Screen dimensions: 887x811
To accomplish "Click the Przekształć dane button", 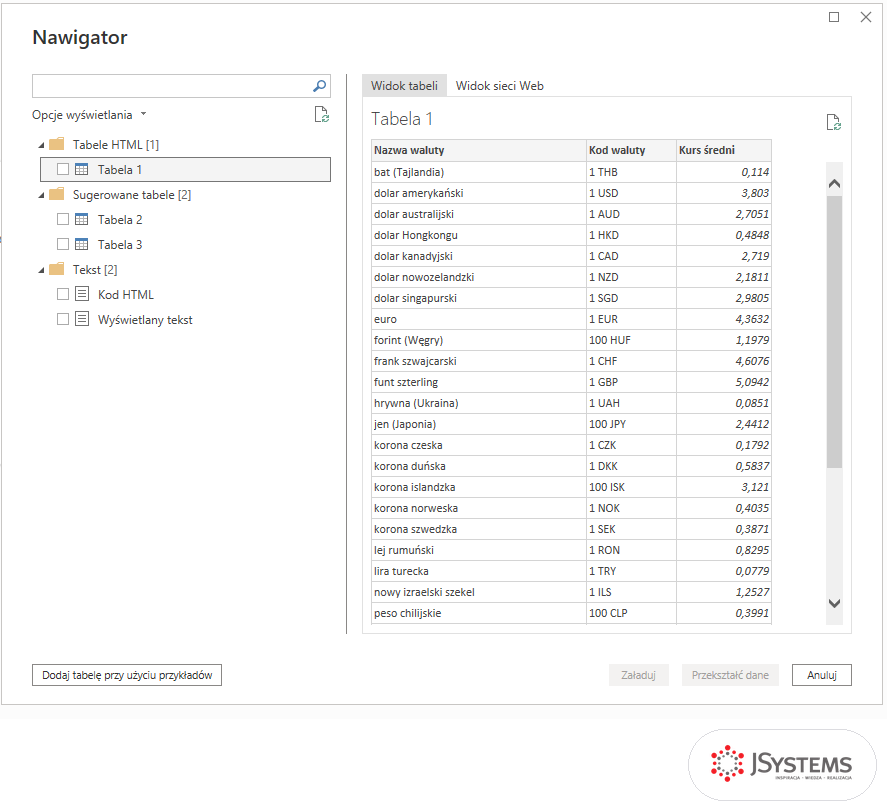I will tap(730, 675).
